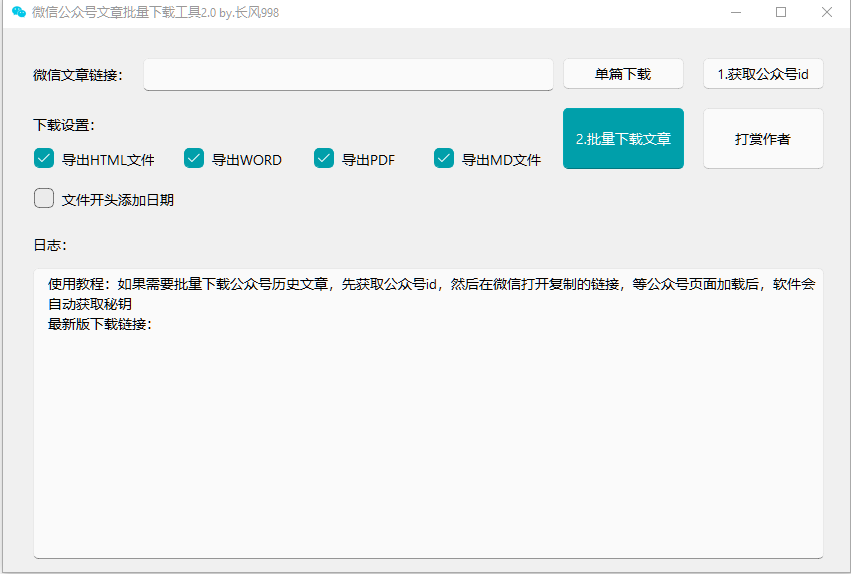Image resolution: width=851 pixels, height=574 pixels.
Task: Uncheck the 导出MD文件 option
Action: [x=444, y=158]
